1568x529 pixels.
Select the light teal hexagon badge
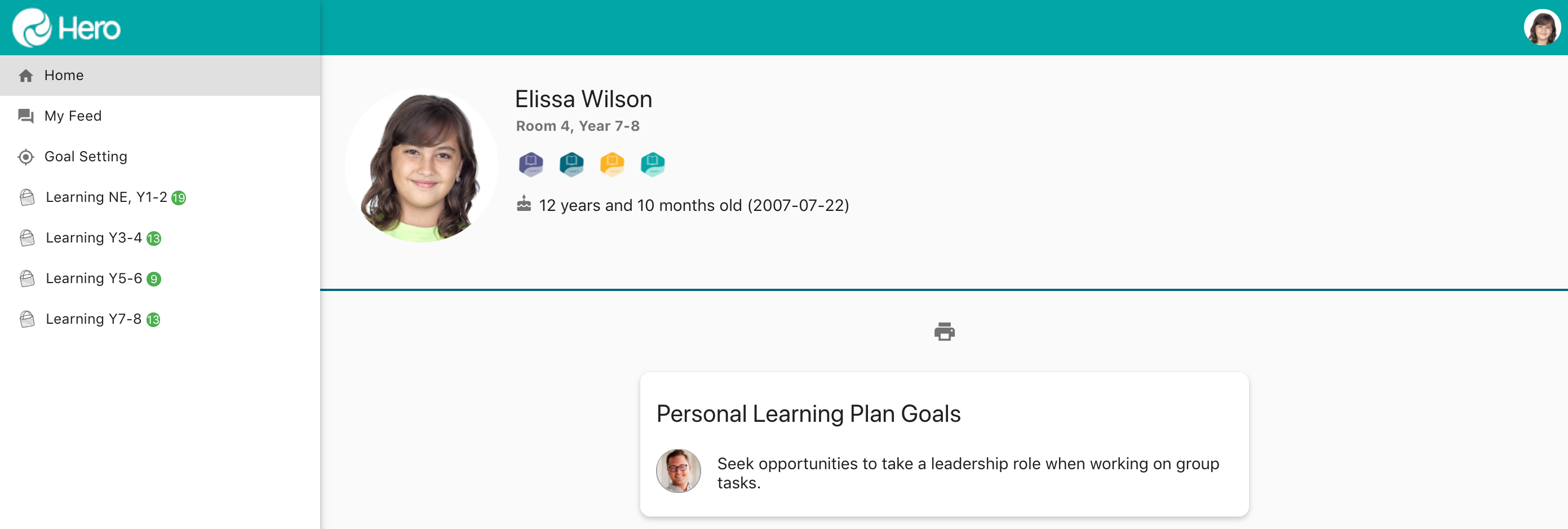(653, 164)
